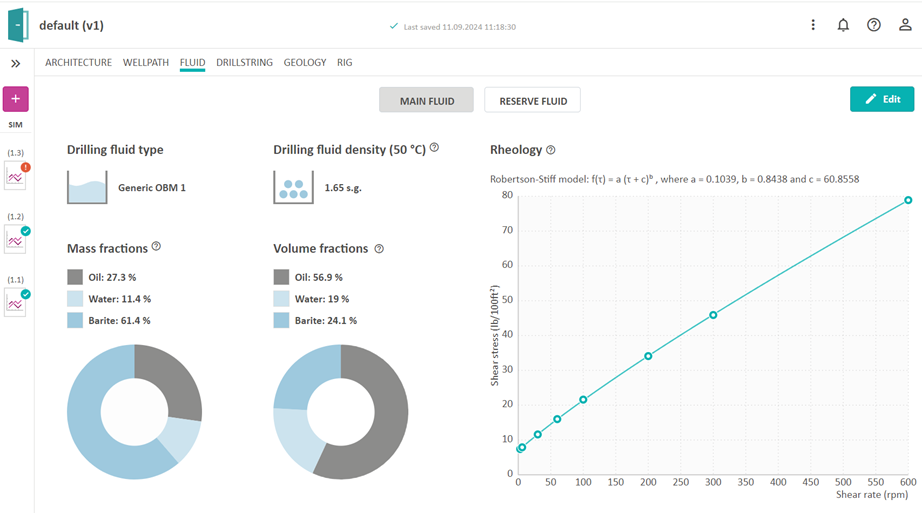Select the GEOLOGY tab
The height and width of the screenshot is (513, 922).
(x=305, y=63)
